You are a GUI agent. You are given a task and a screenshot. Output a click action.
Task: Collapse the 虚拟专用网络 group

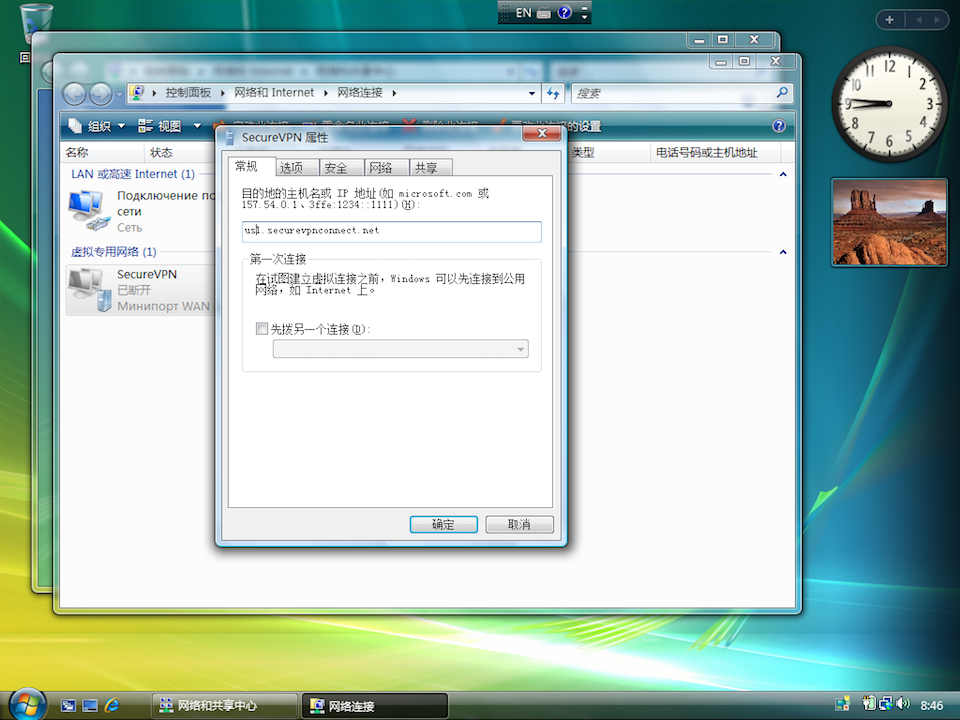pyautogui.click(x=783, y=252)
